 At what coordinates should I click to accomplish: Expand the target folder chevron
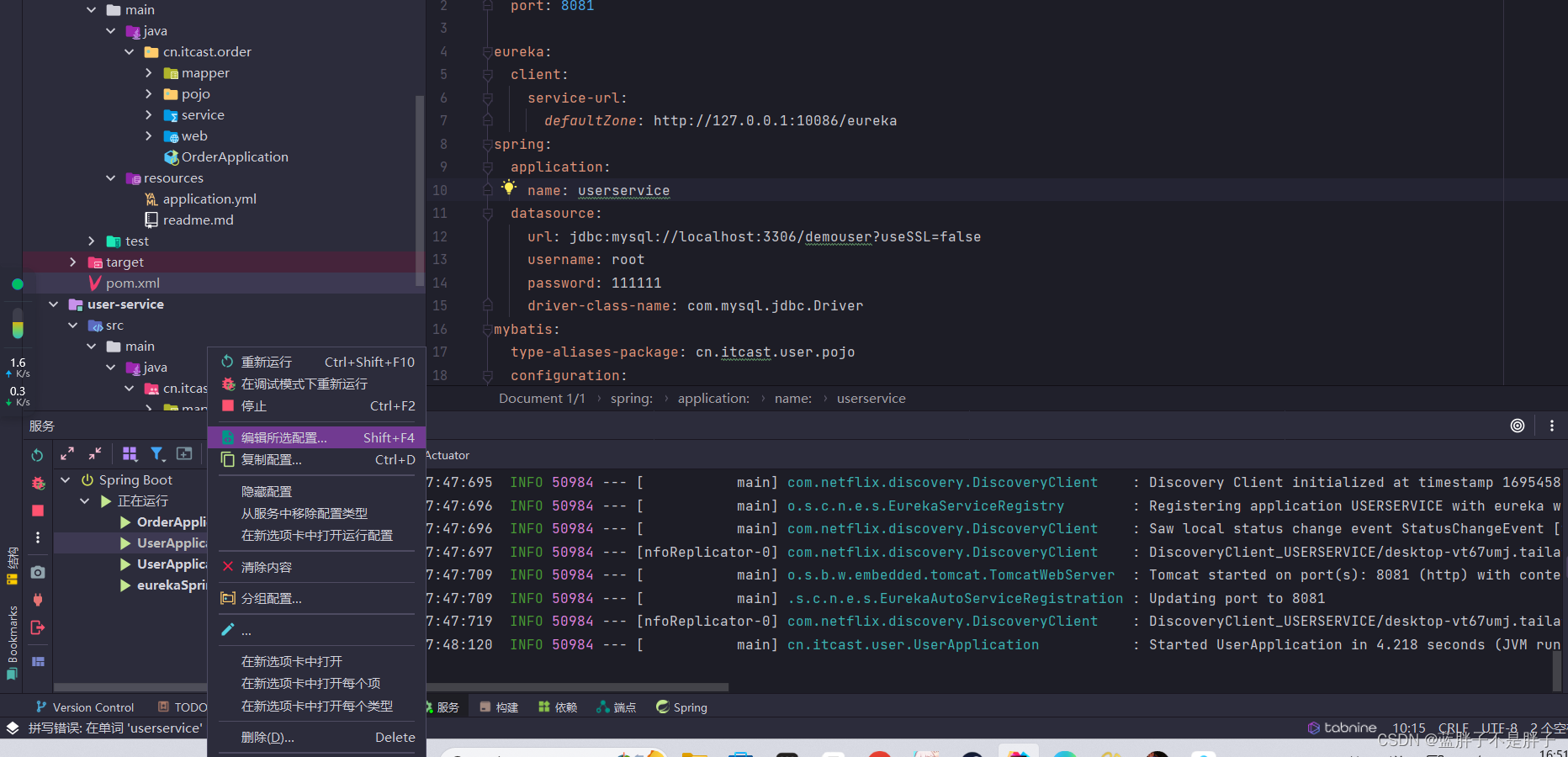tap(73, 262)
